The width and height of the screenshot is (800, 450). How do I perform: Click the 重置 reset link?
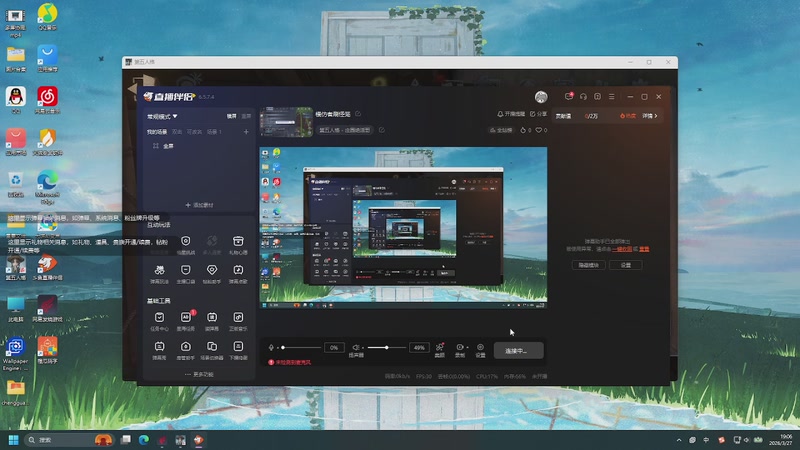644,249
